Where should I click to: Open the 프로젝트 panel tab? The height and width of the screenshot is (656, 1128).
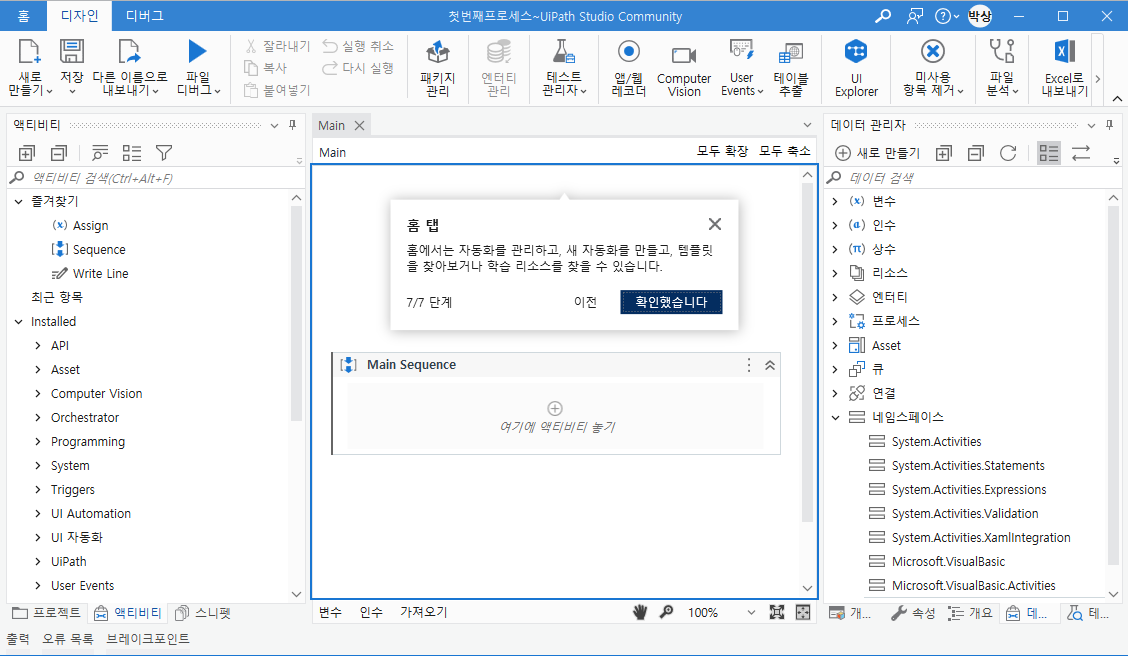pos(47,613)
